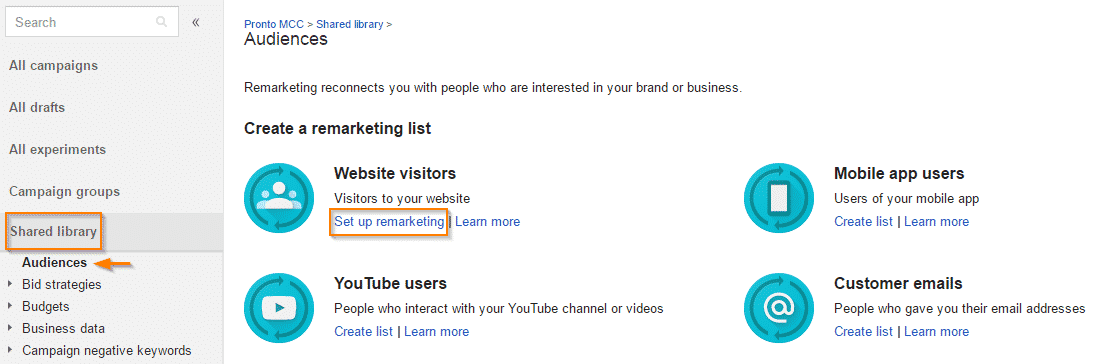This screenshot has width=1095, height=364.
Task: Click the YouTube users play icon
Action: pyautogui.click(x=279, y=307)
